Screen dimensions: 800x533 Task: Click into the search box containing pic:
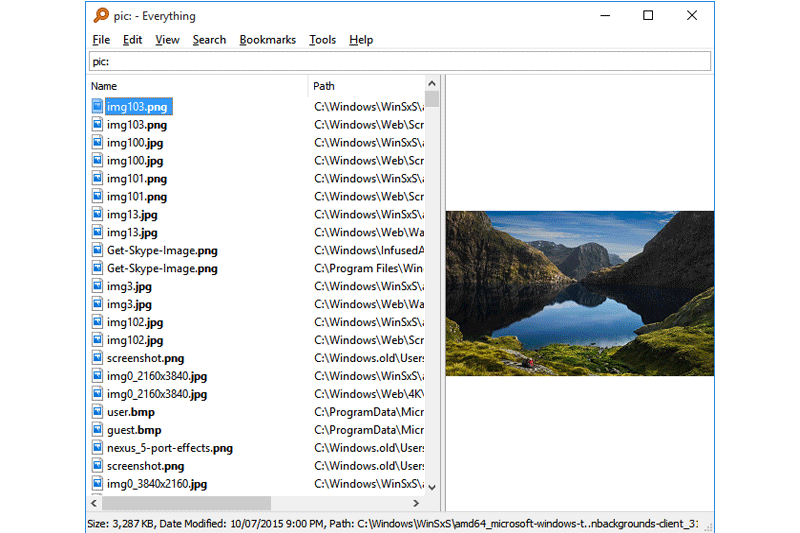[400, 62]
